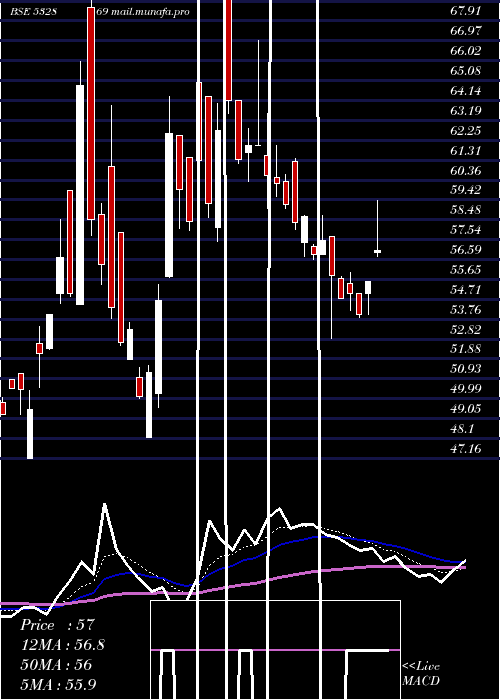Image resolution: width=500 pixels, height=700 pixels.
Task: Click the 56.59 price label
Action: [x=466, y=250]
